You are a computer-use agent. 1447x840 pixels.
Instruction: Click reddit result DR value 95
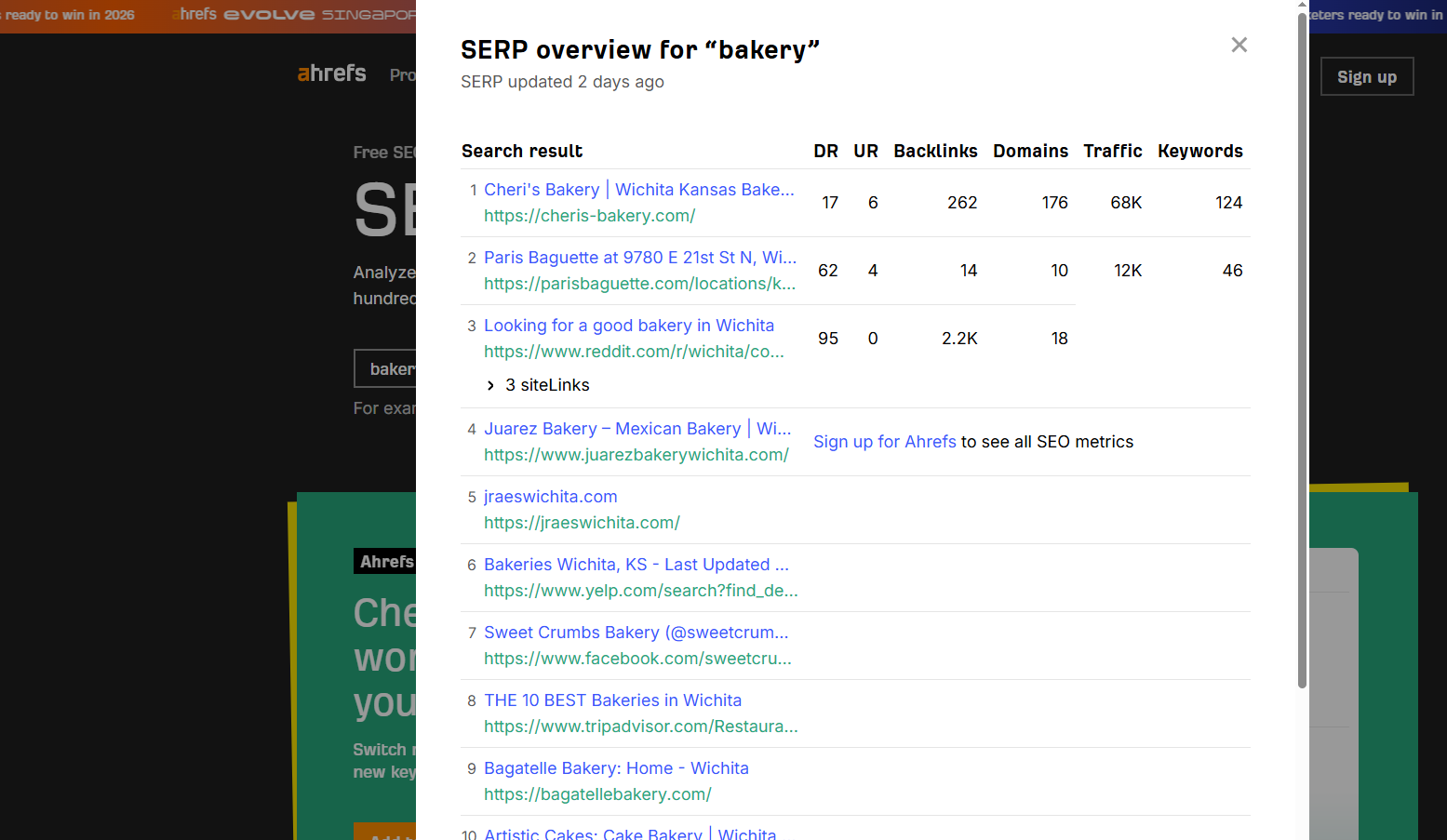828,339
